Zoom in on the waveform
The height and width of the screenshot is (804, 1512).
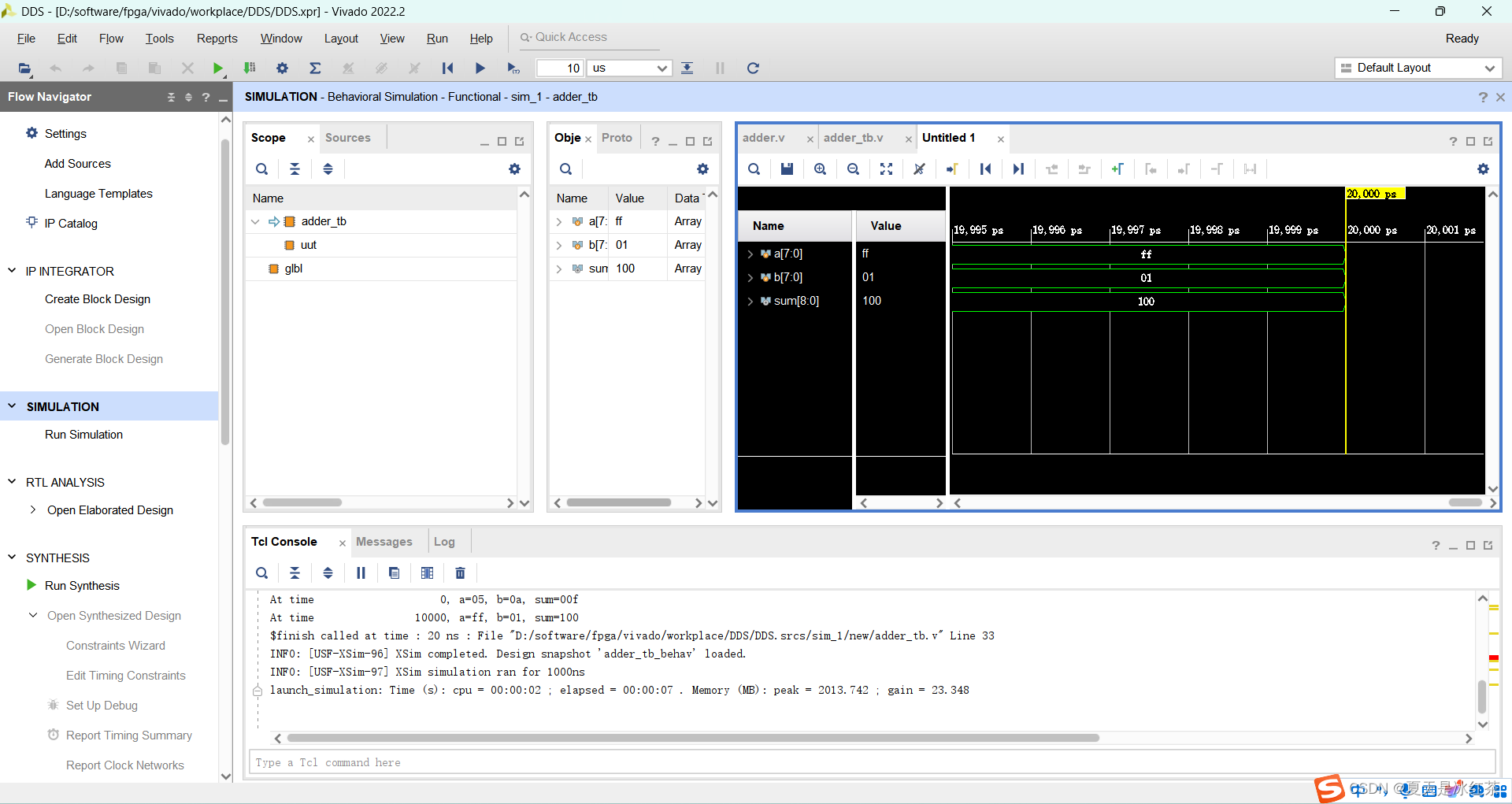(x=820, y=169)
